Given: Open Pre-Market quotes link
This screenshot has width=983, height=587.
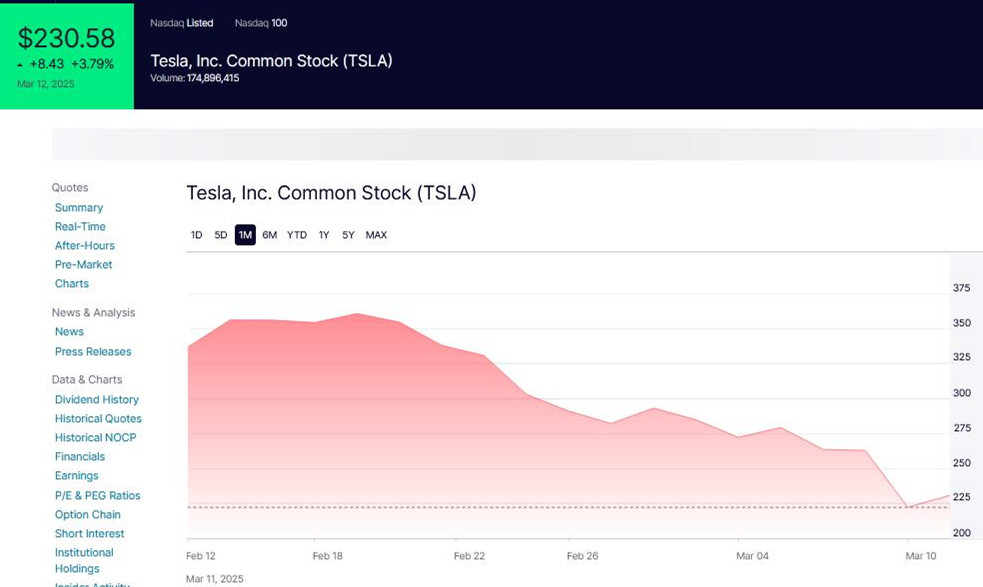Looking at the screenshot, I should point(83,265).
